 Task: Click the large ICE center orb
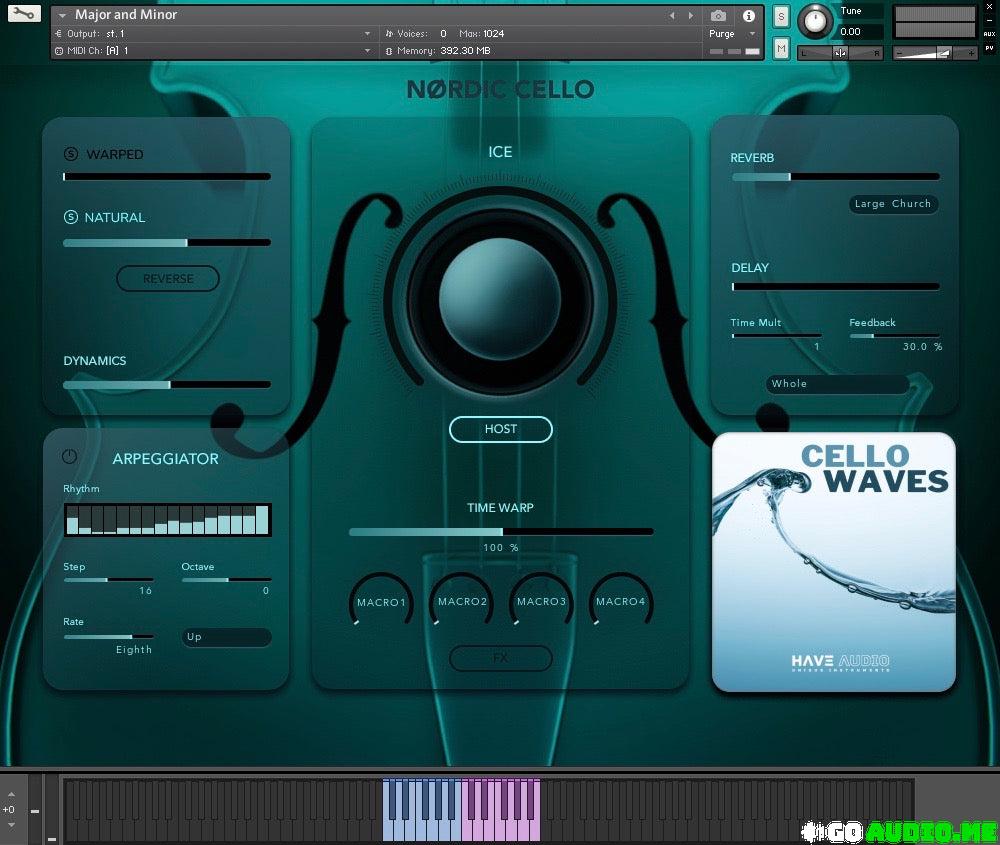pyautogui.click(x=500, y=299)
